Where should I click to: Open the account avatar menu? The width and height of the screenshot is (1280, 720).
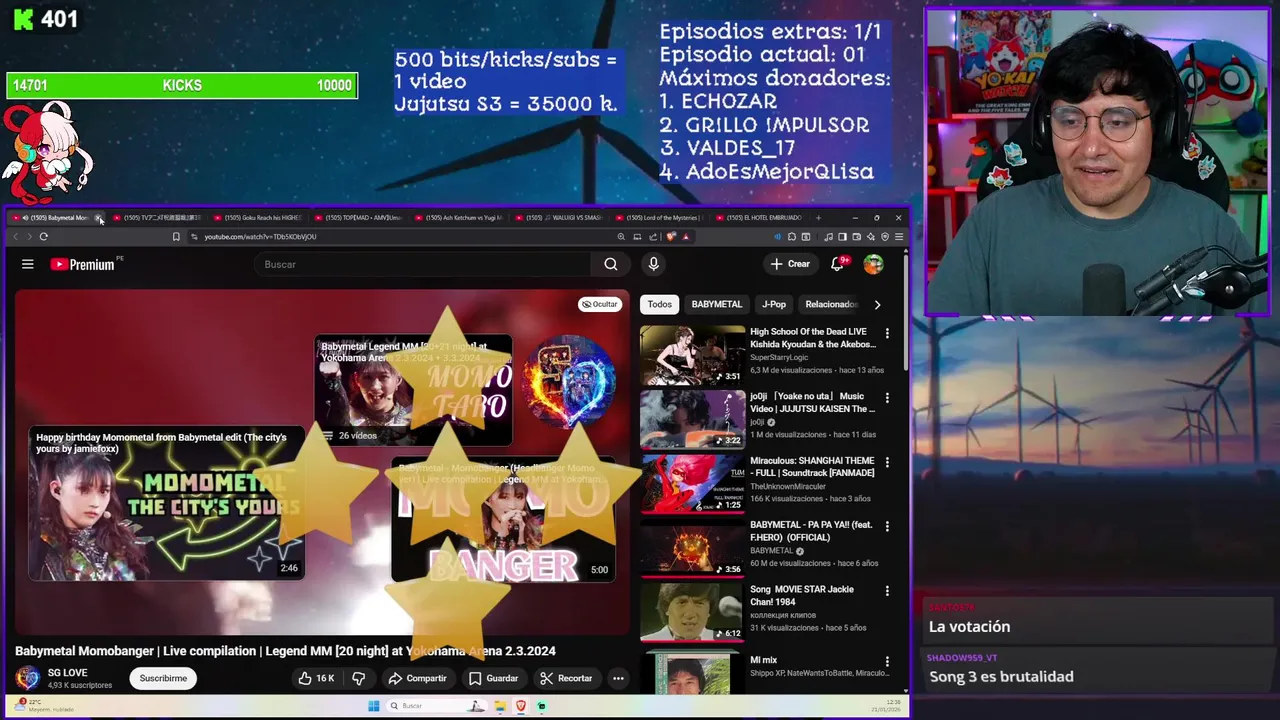(x=873, y=264)
